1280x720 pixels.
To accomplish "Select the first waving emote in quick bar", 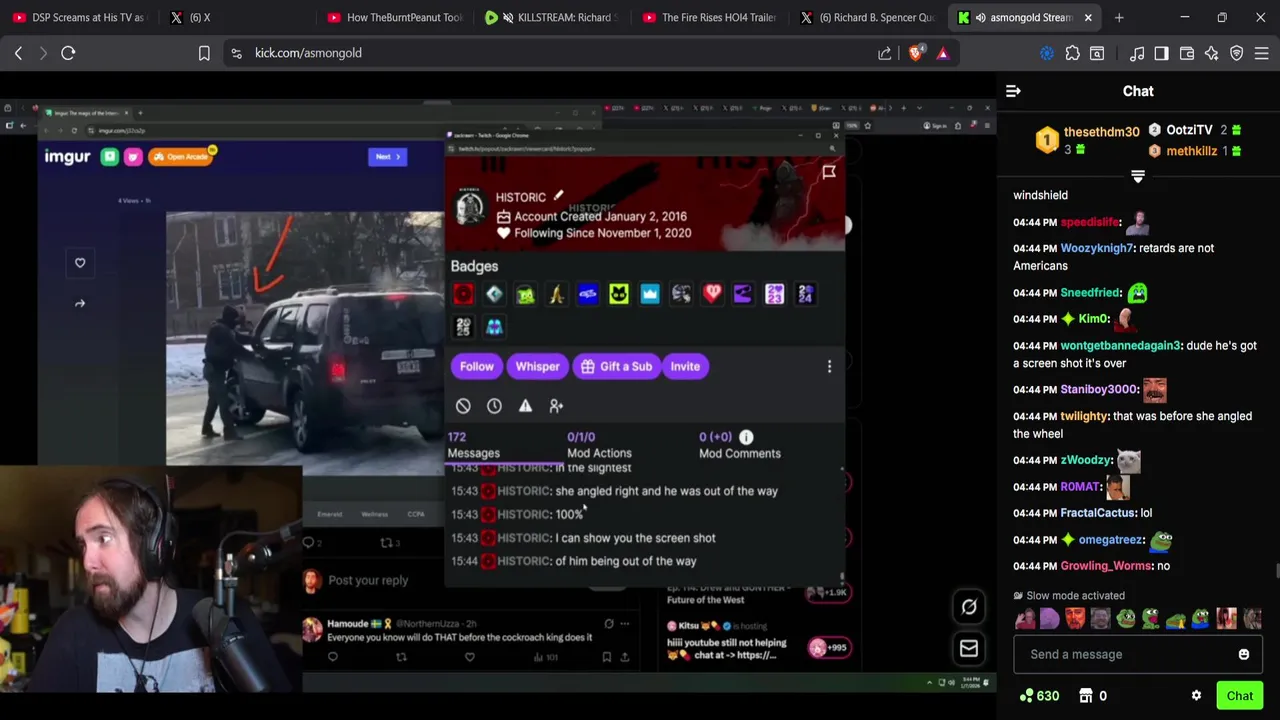I will tap(1025, 619).
